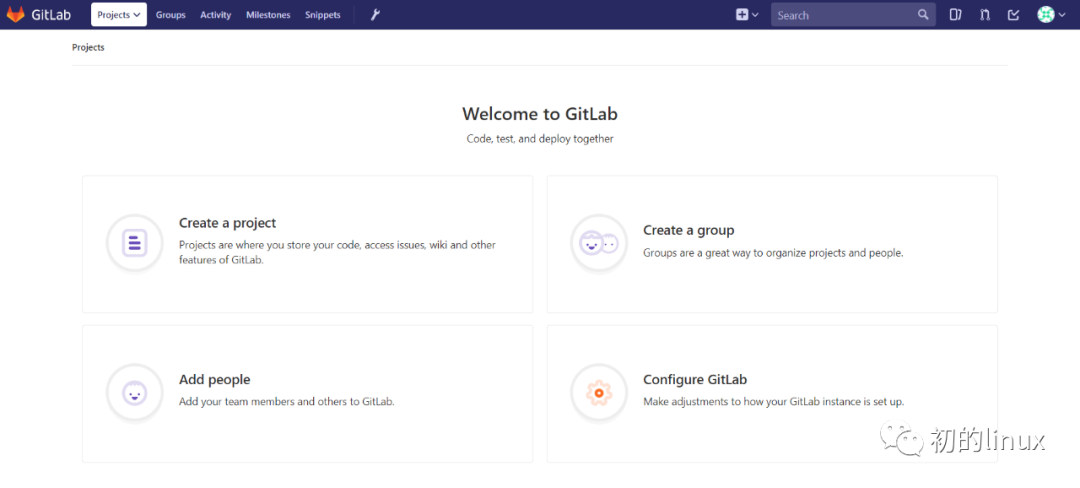Click the Create a project heading
Screen dimensions: 1080x488
tap(227, 223)
